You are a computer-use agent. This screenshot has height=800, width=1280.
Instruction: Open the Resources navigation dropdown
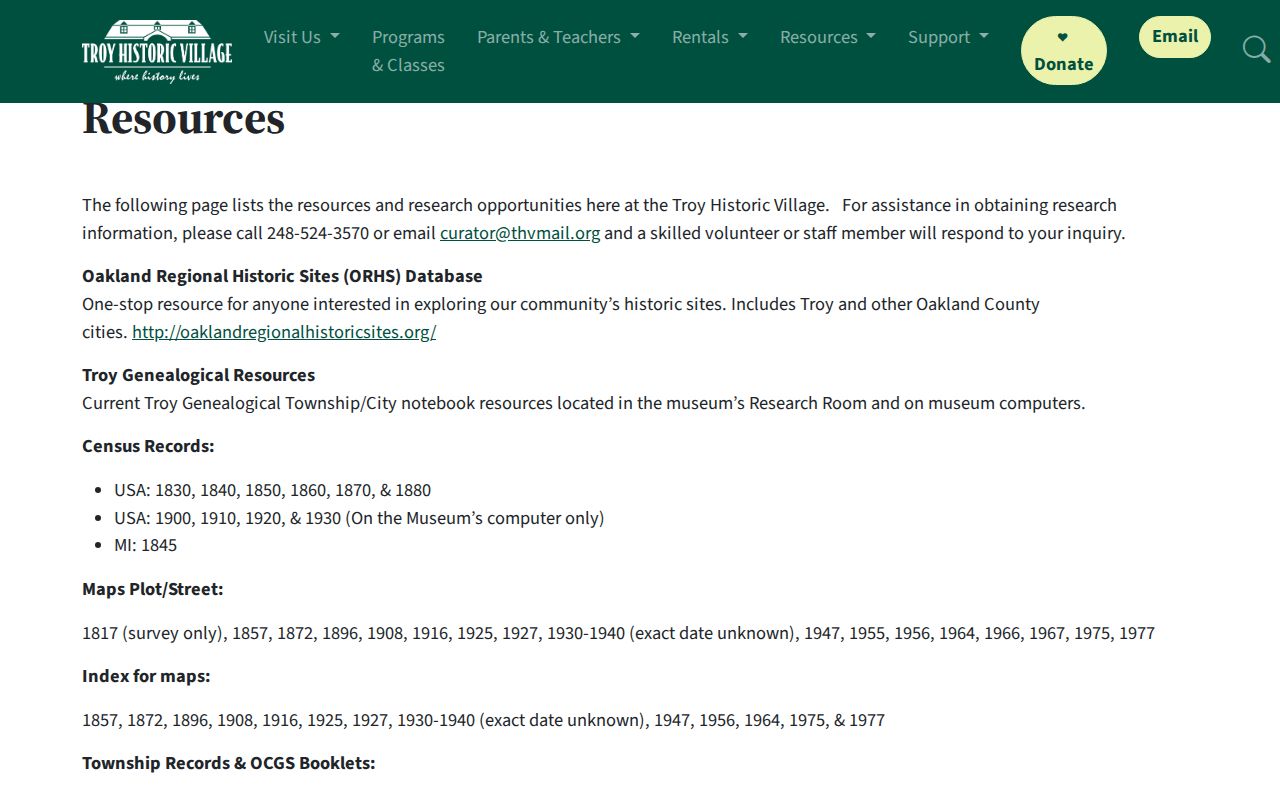point(828,37)
